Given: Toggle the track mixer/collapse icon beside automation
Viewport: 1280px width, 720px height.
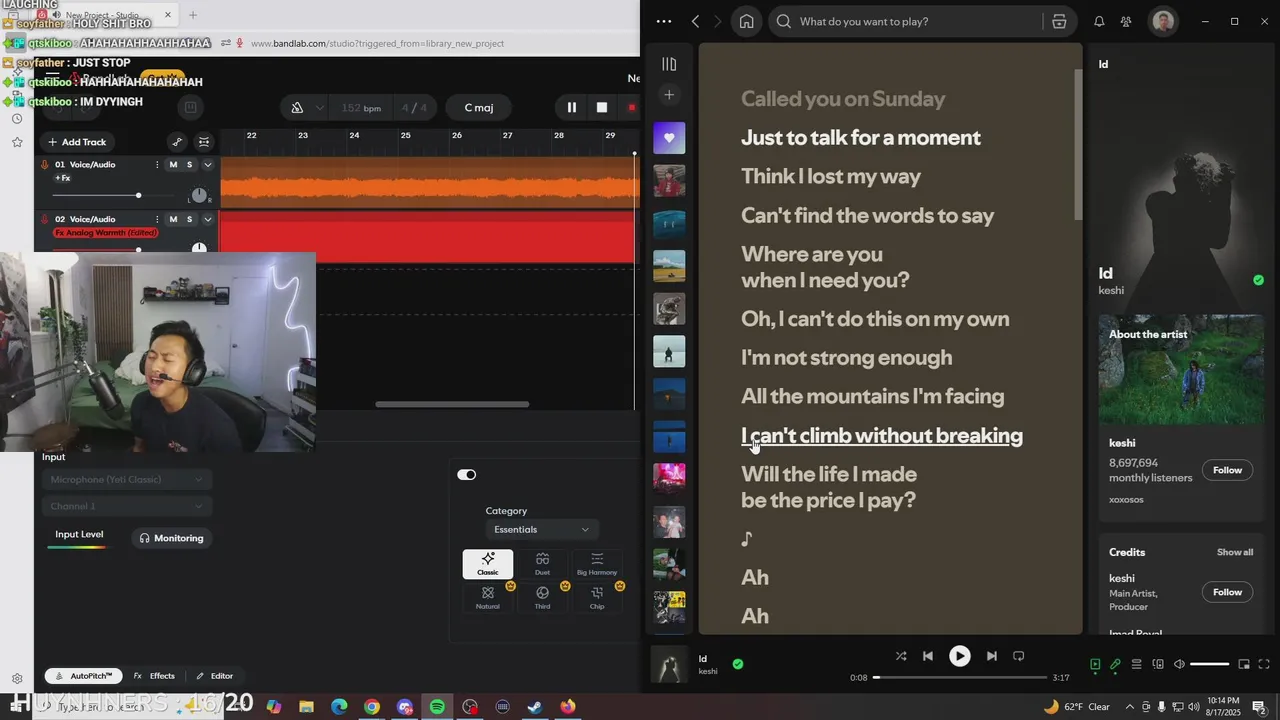Looking at the screenshot, I should point(204,142).
